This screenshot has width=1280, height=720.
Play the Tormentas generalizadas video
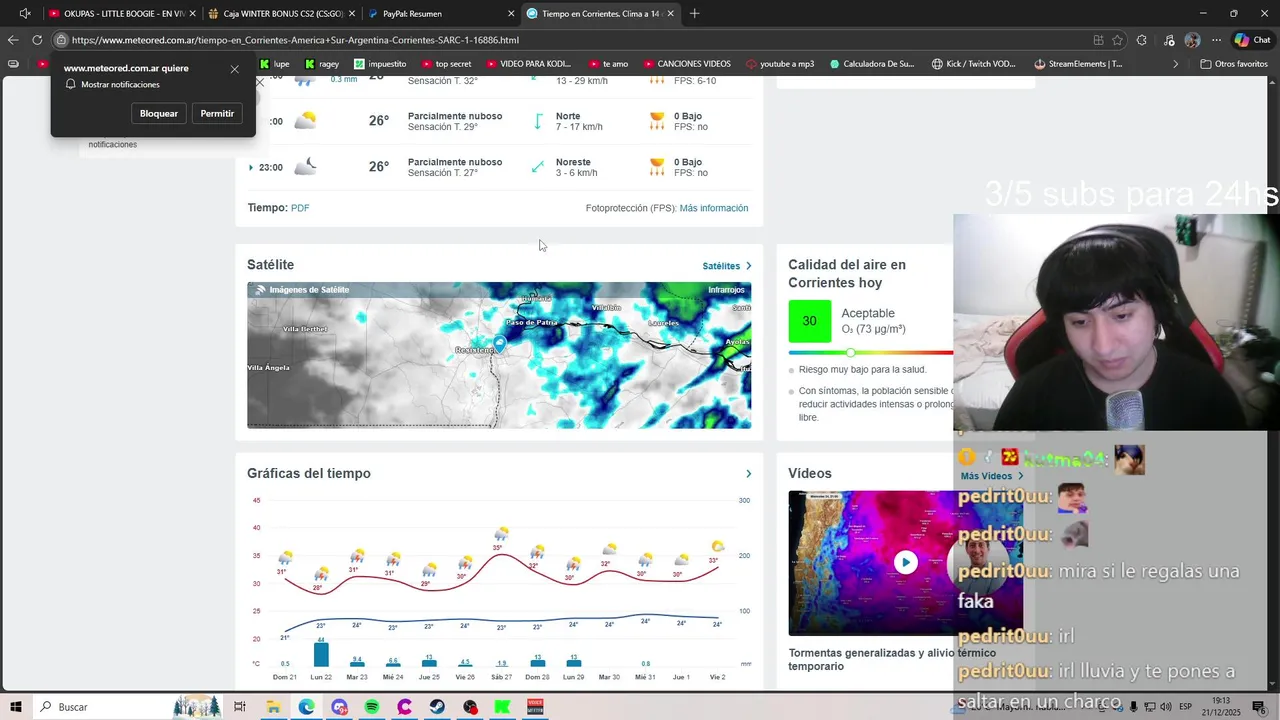[905, 562]
